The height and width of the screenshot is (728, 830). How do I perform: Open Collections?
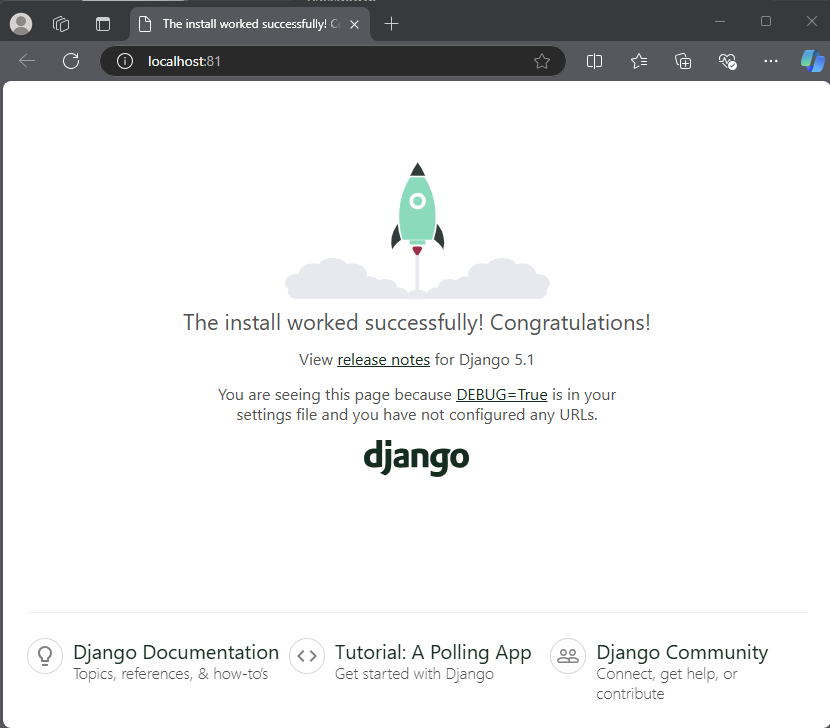683,61
